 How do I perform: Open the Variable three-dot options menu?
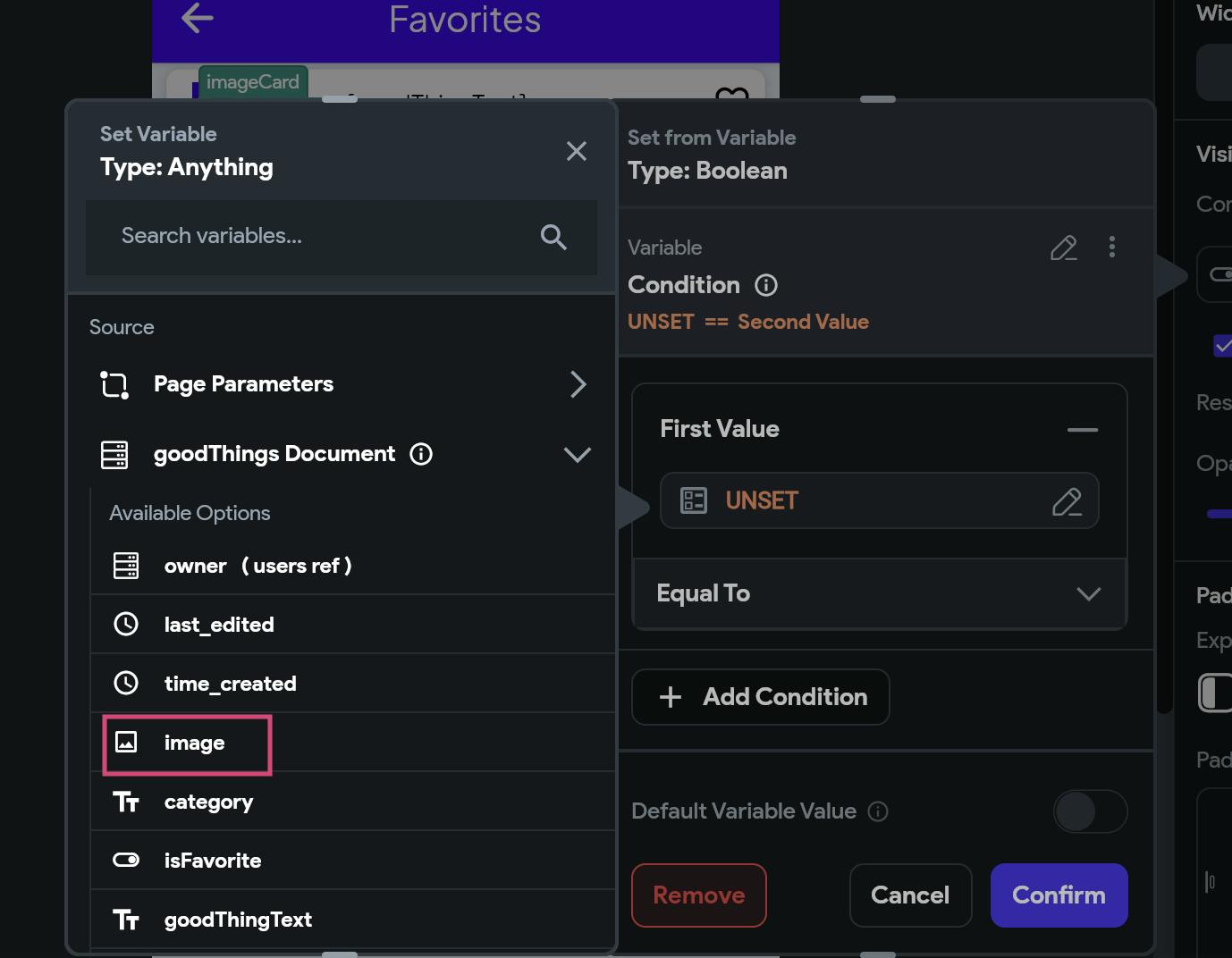tap(1112, 248)
